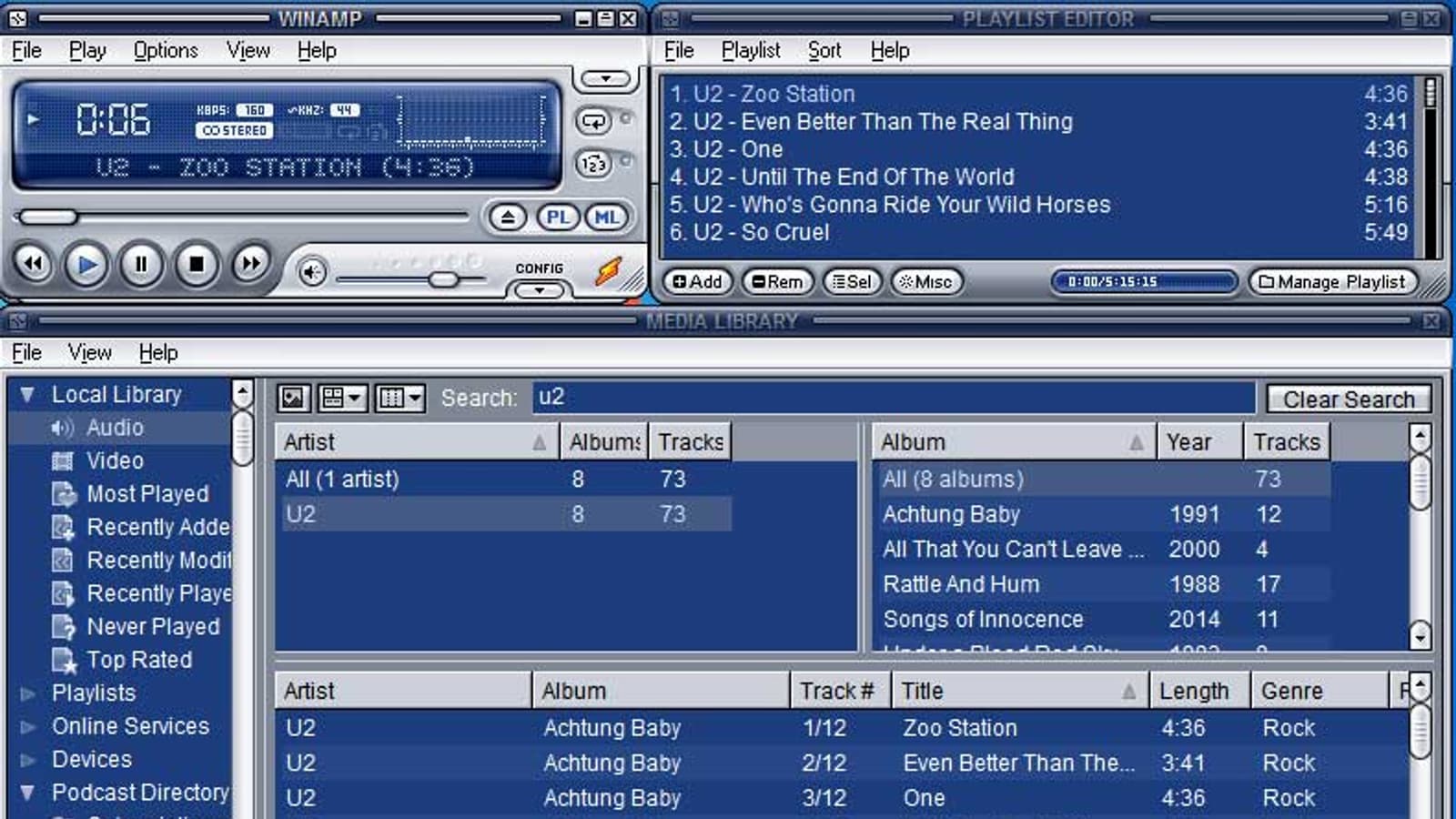Skip to next track button
Screen dimensions: 1456x819
(250, 265)
